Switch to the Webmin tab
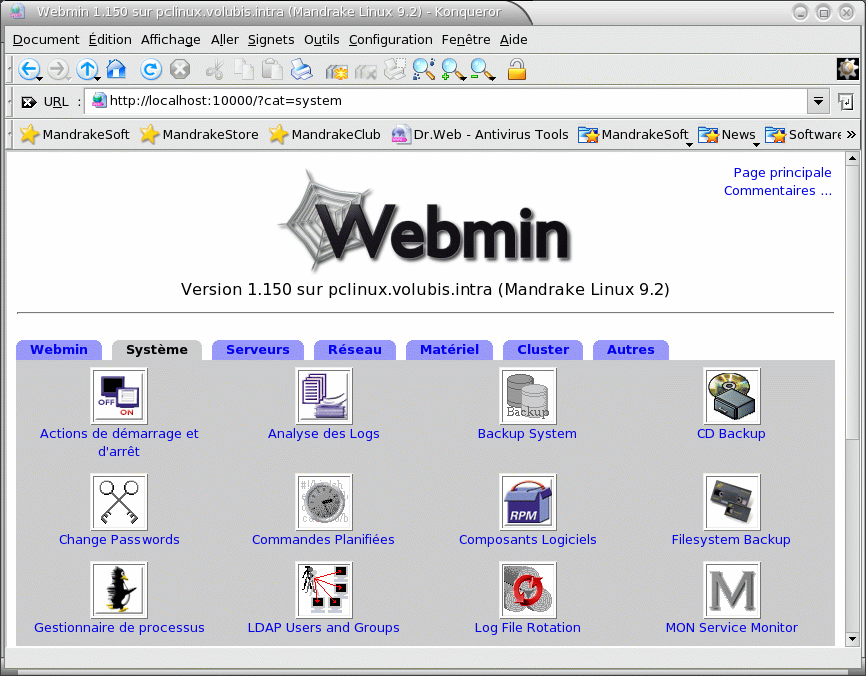Image resolution: width=866 pixels, height=676 pixels. point(59,350)
